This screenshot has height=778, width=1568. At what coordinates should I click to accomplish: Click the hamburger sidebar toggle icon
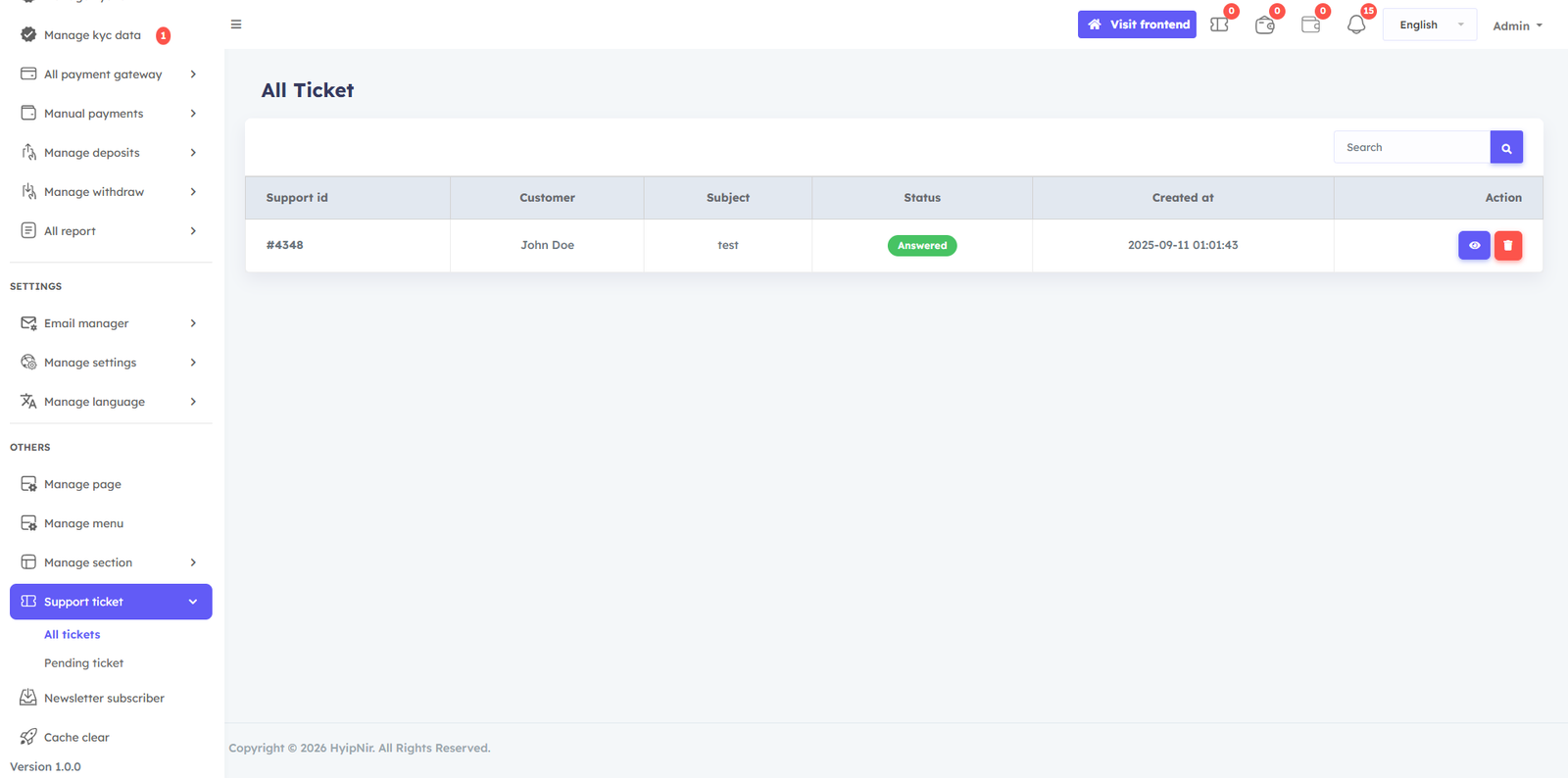point(236,24)
